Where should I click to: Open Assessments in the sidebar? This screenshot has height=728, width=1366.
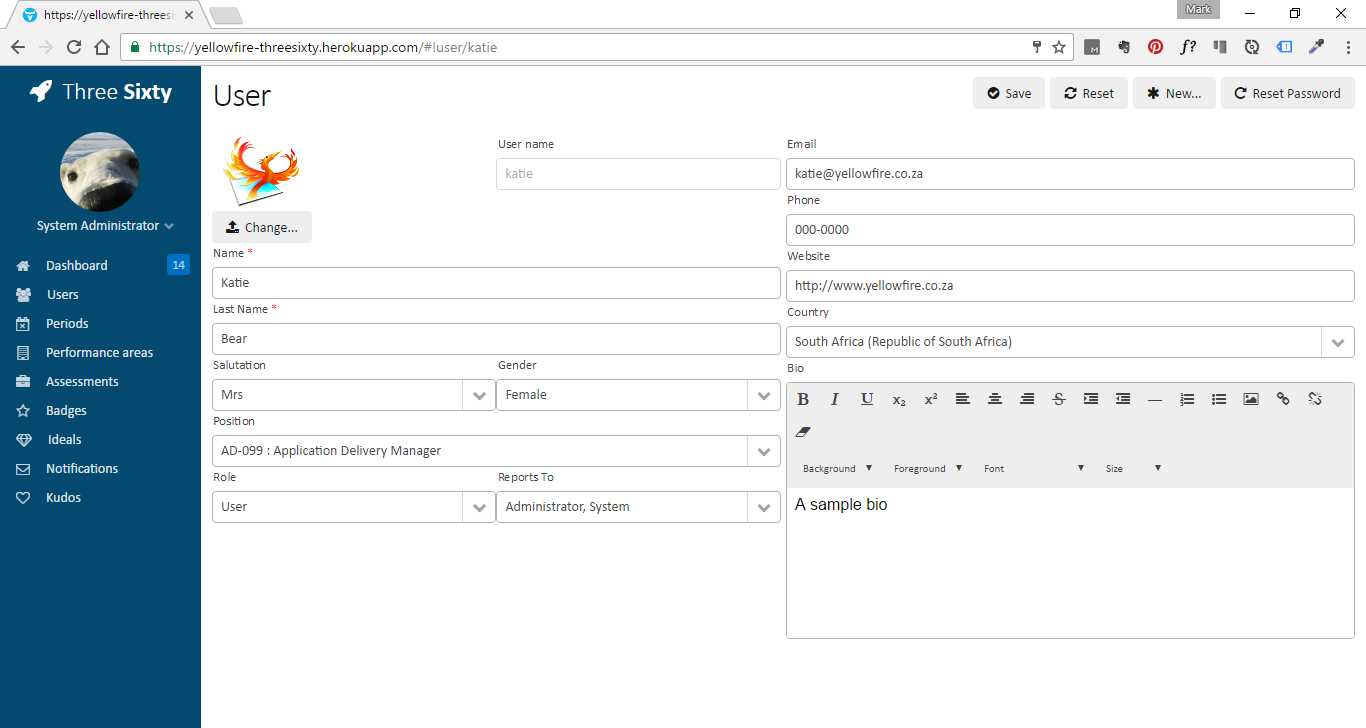pos(82,381)
